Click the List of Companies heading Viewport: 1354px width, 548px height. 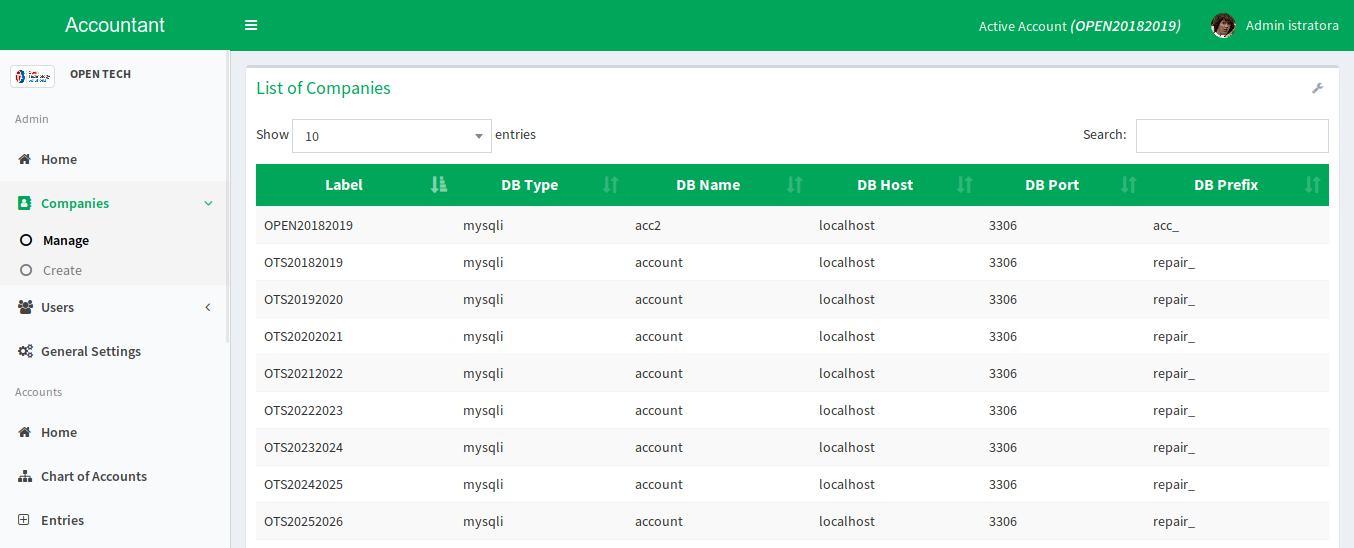[323, 88]
